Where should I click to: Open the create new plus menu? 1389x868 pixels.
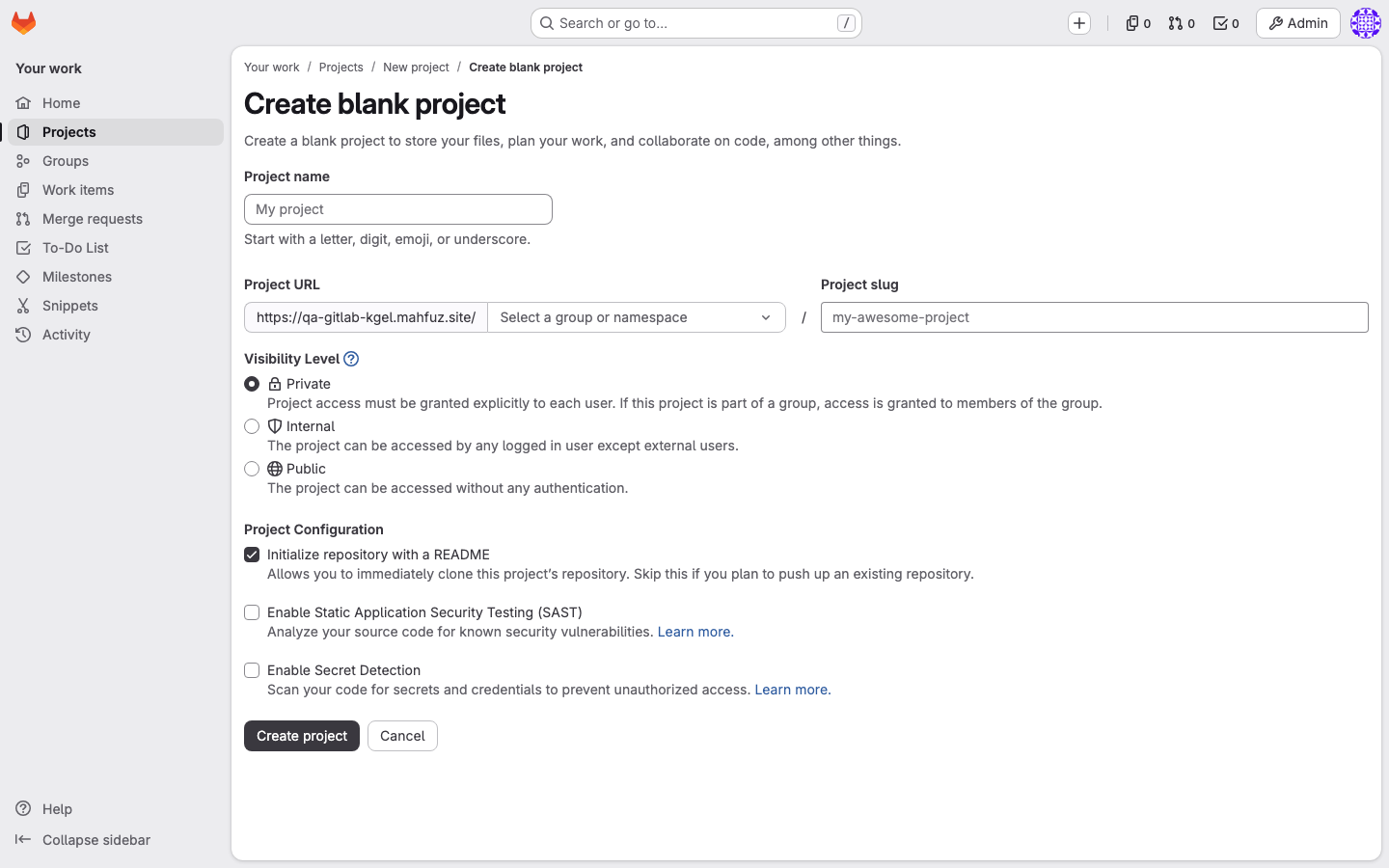pos(1079,23)
